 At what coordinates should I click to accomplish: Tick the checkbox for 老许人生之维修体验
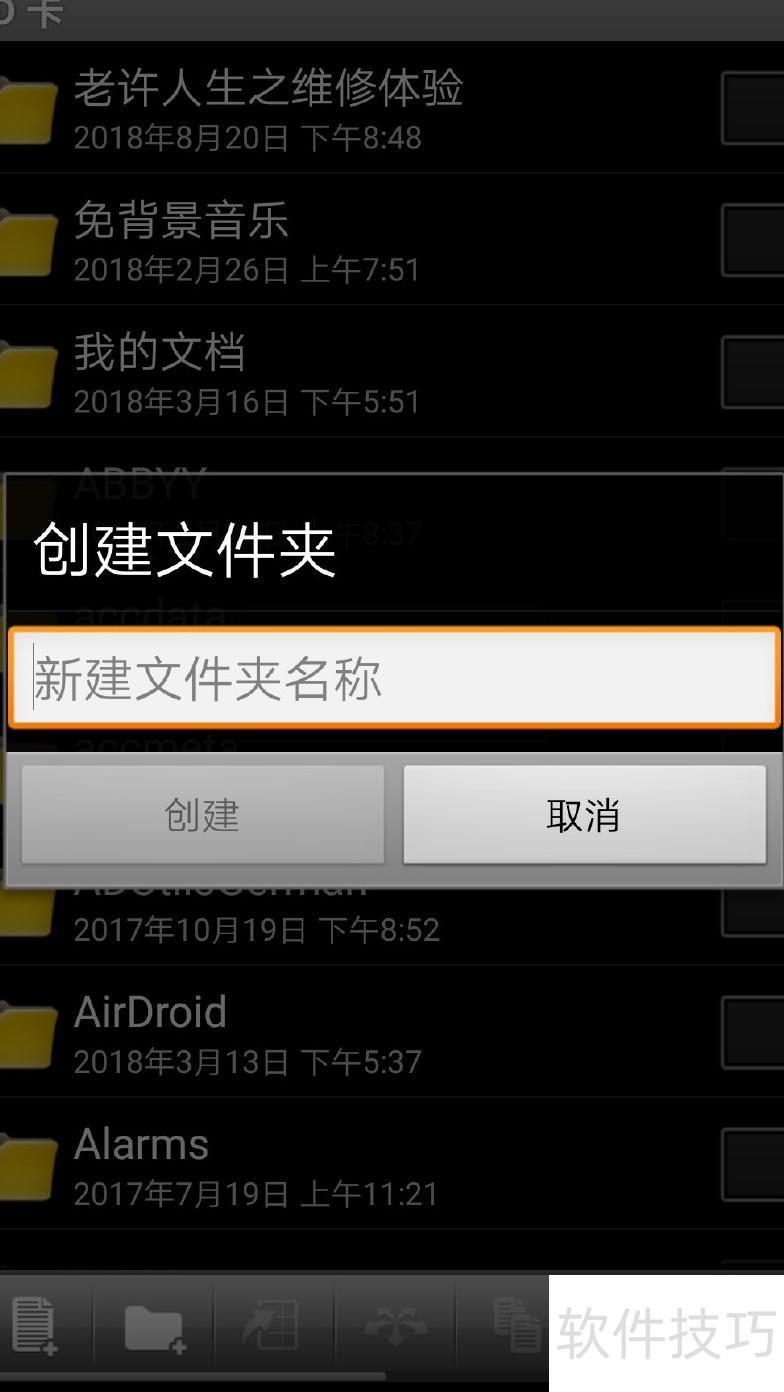752,107
